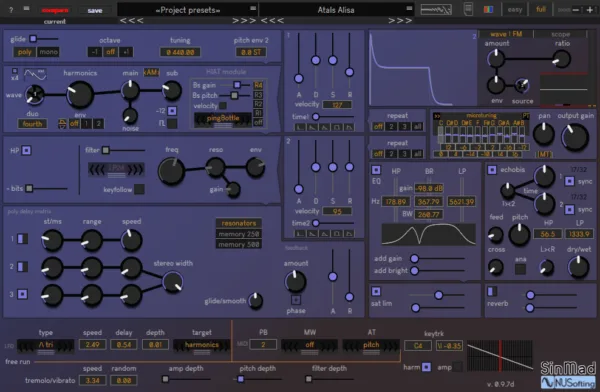Screen dimensions: 600x392
Task: Open the LFO type tri selector
Action: pyautogui.click(x=46, y=345)
